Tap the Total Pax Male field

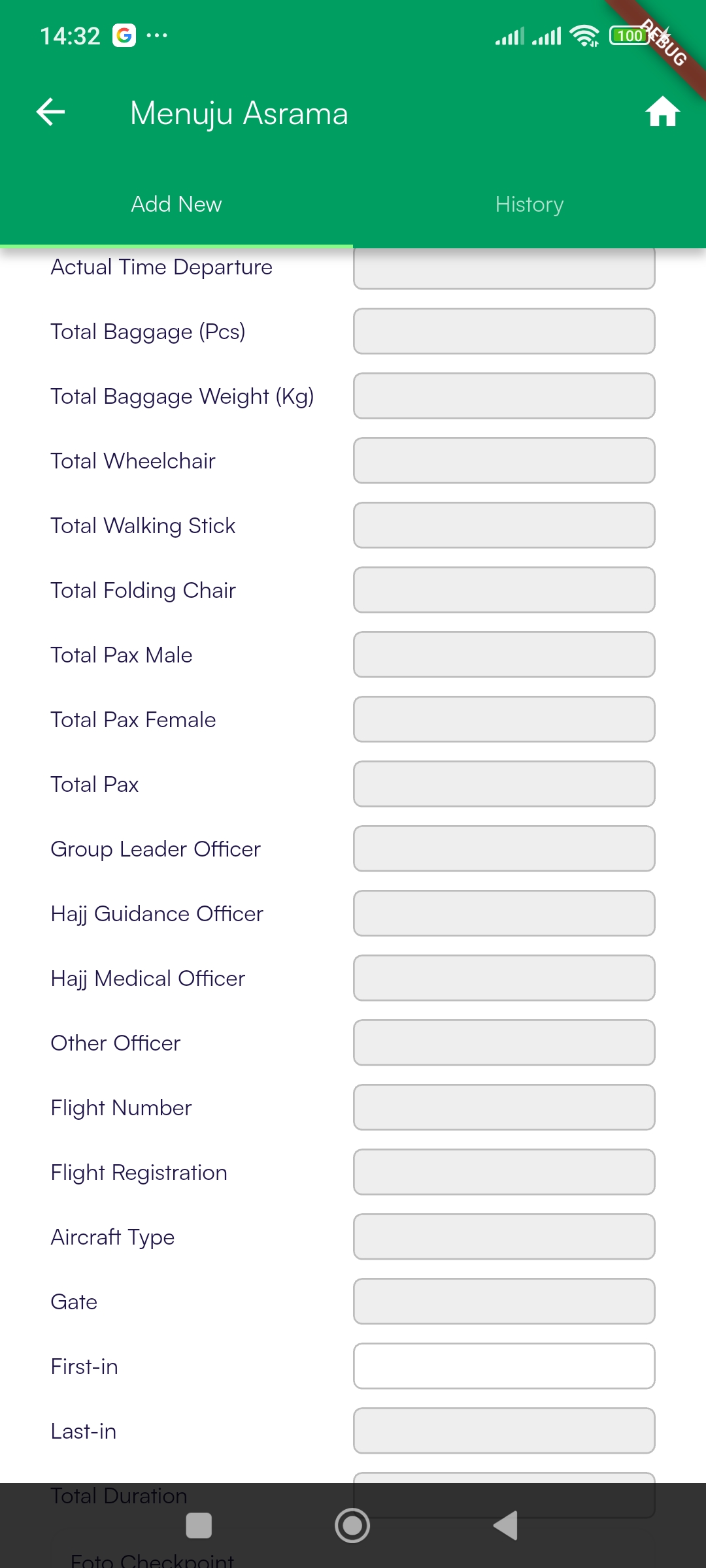point(504,655)
